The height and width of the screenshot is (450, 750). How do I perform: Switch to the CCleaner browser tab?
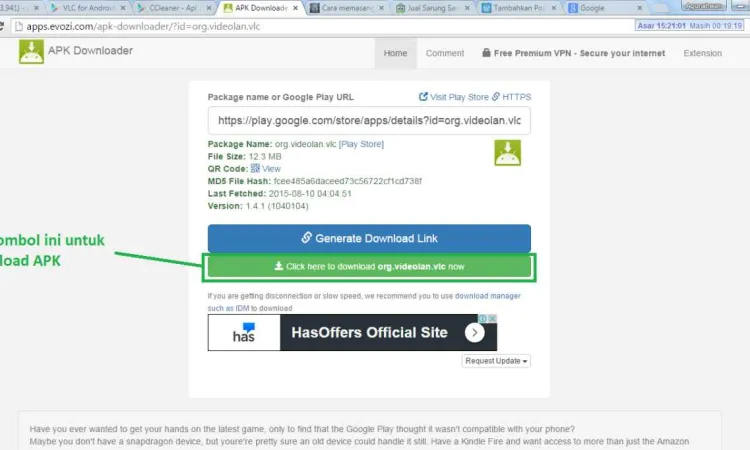tap(174, 8)
